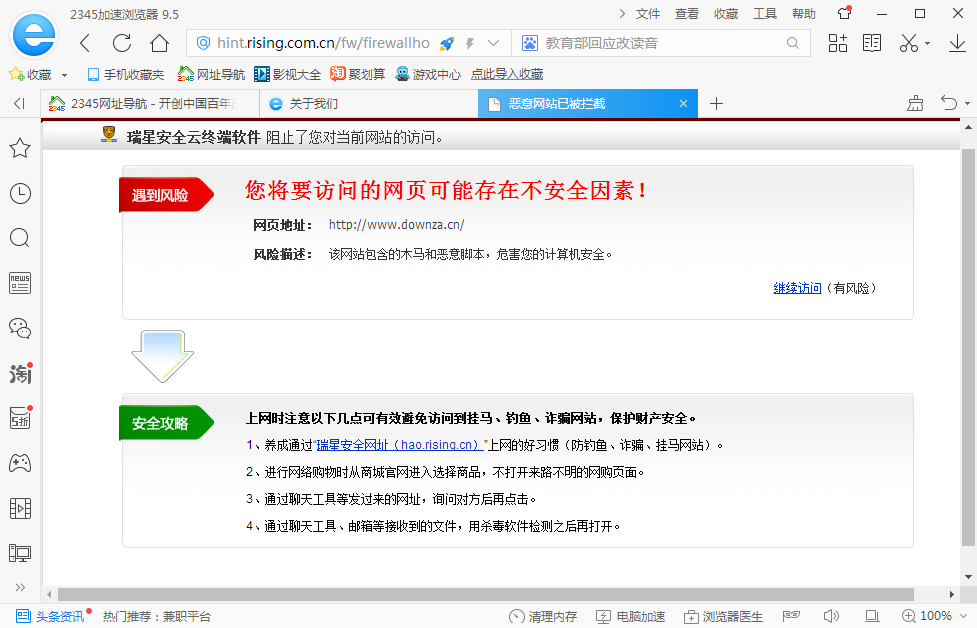Click 浏览器医生 in the status bar
Viewport: 977px width, 628px height.
pyautogui.click(x=723, y=616)
